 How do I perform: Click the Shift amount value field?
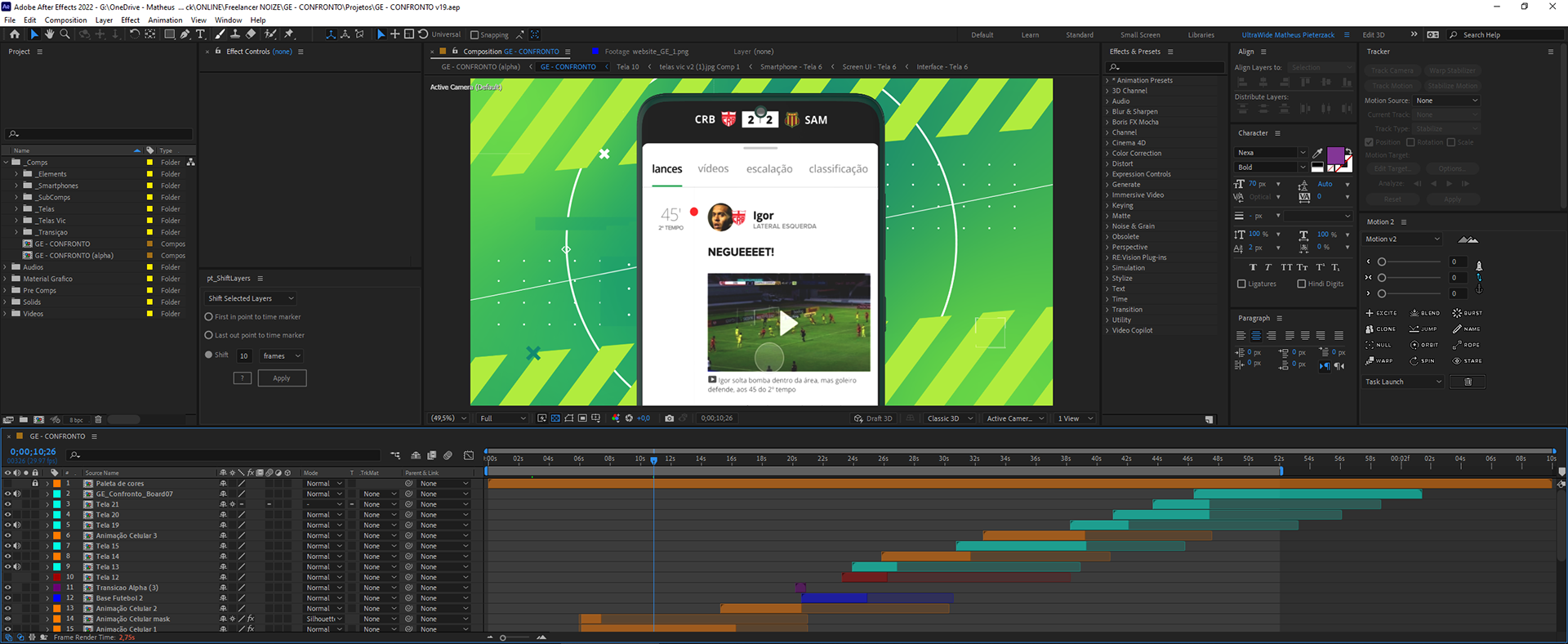coord(243,356)
